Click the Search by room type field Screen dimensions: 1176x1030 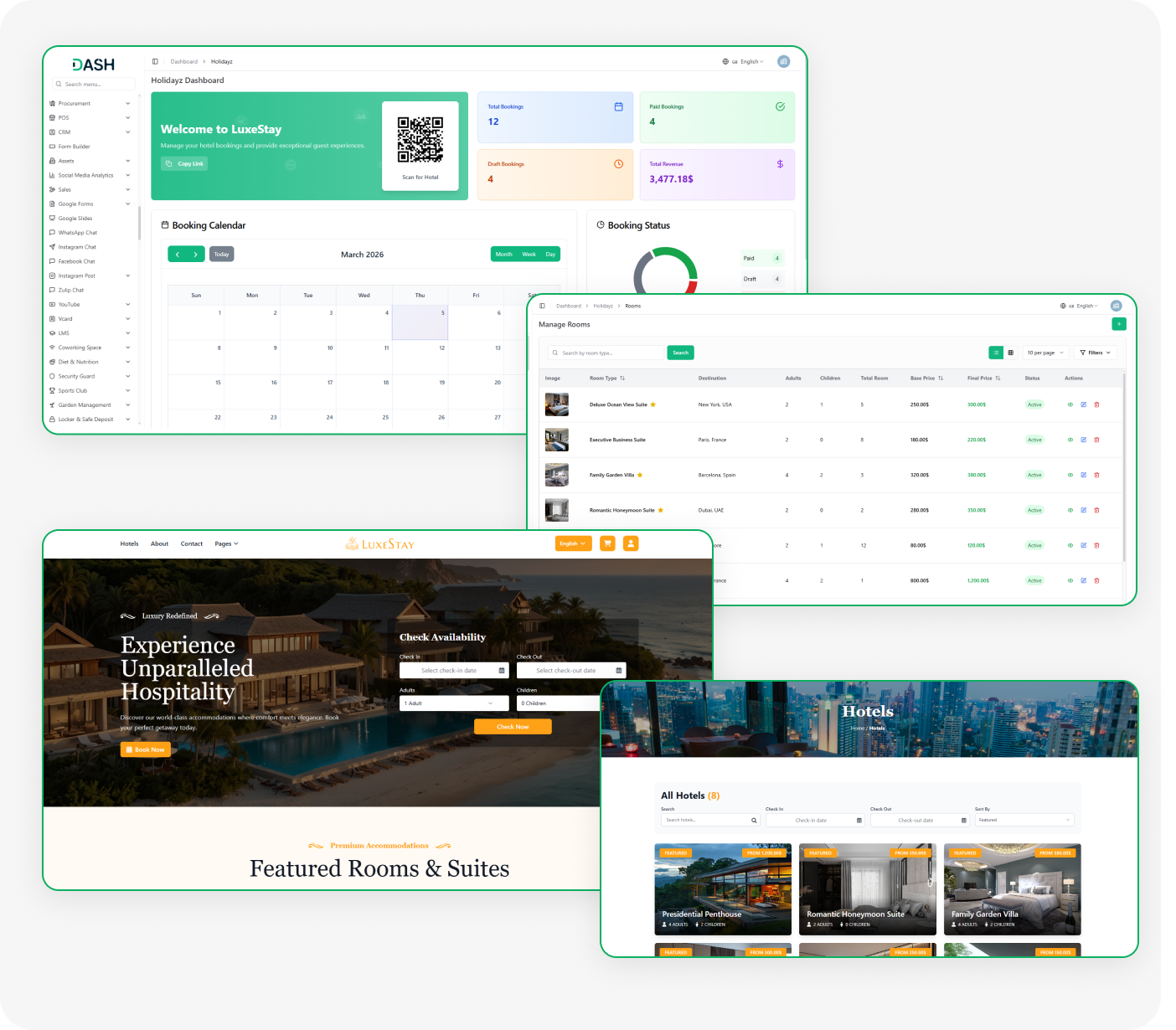[x=606, y=353]
